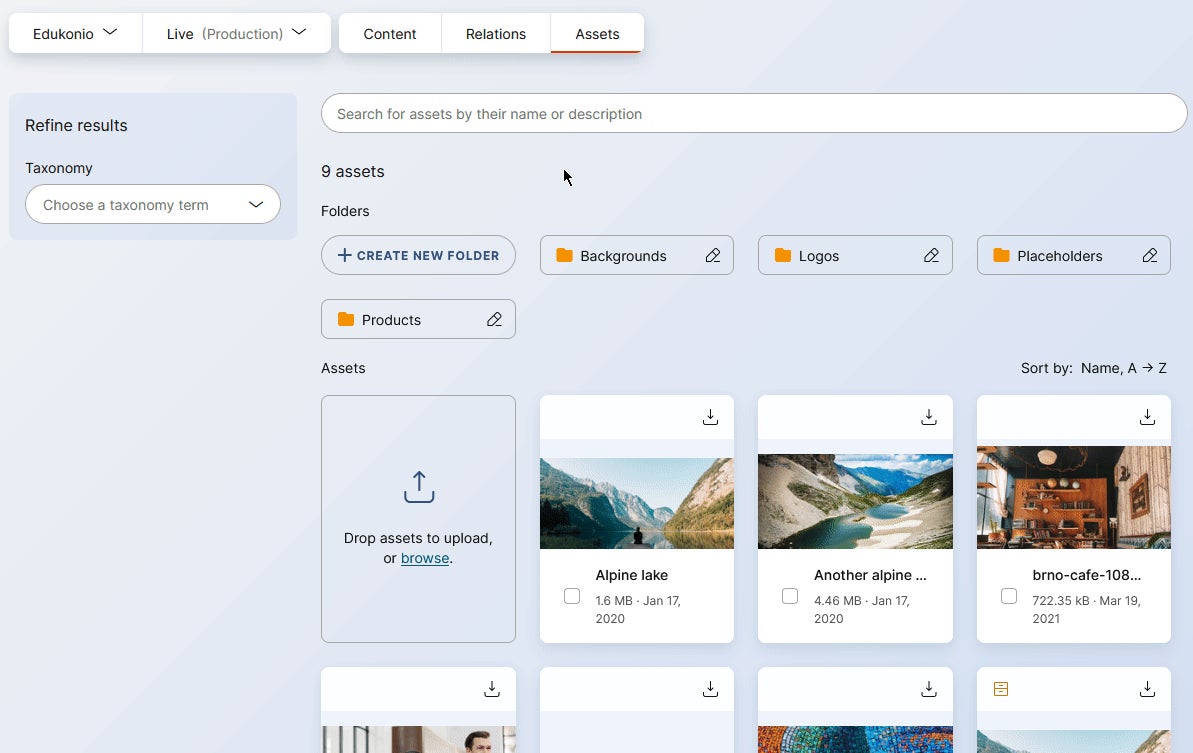Download the Alpine lake asset
The width and height of the screenshot is (1193, 753).
[710, 417]
